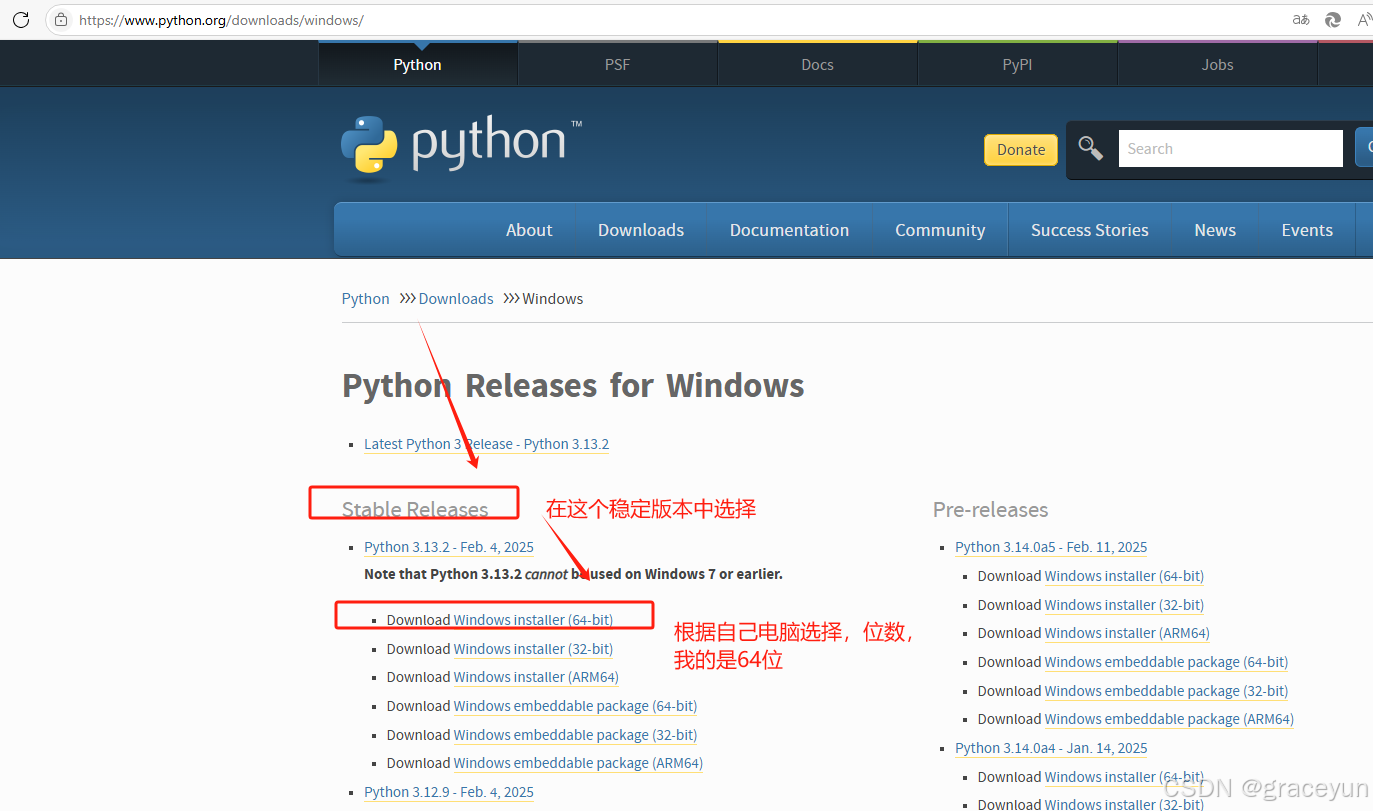Viewport: 1373px width, 811px height.
Task: Open the Community menu
Action: (x=940, y=230)
